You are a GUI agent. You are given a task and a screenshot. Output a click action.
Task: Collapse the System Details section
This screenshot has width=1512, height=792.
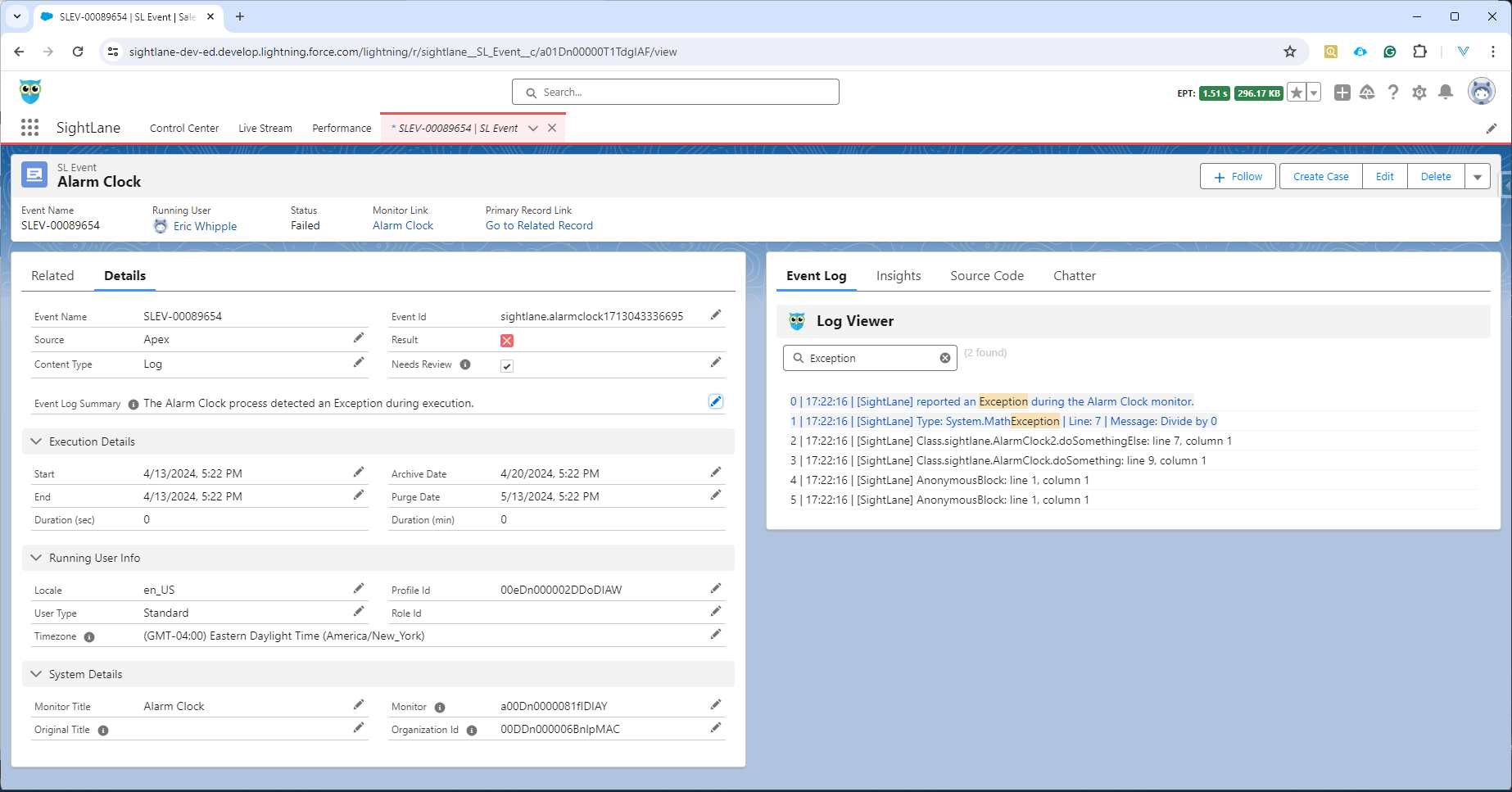click(x=378, y=674)
